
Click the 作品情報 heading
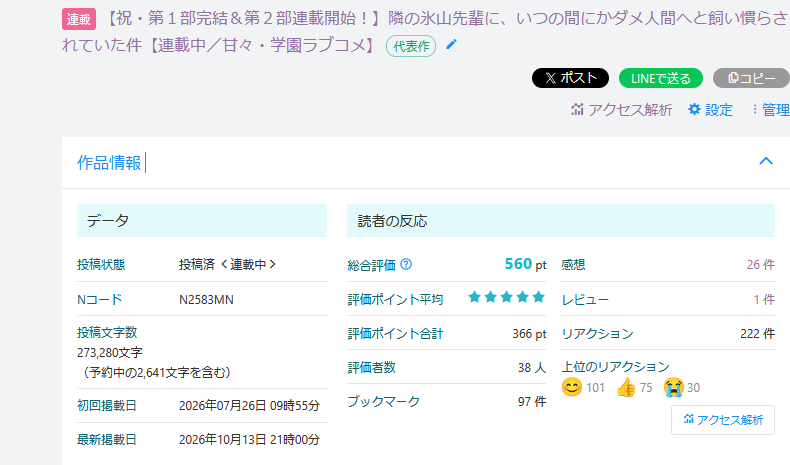click(x=109, y=163)
